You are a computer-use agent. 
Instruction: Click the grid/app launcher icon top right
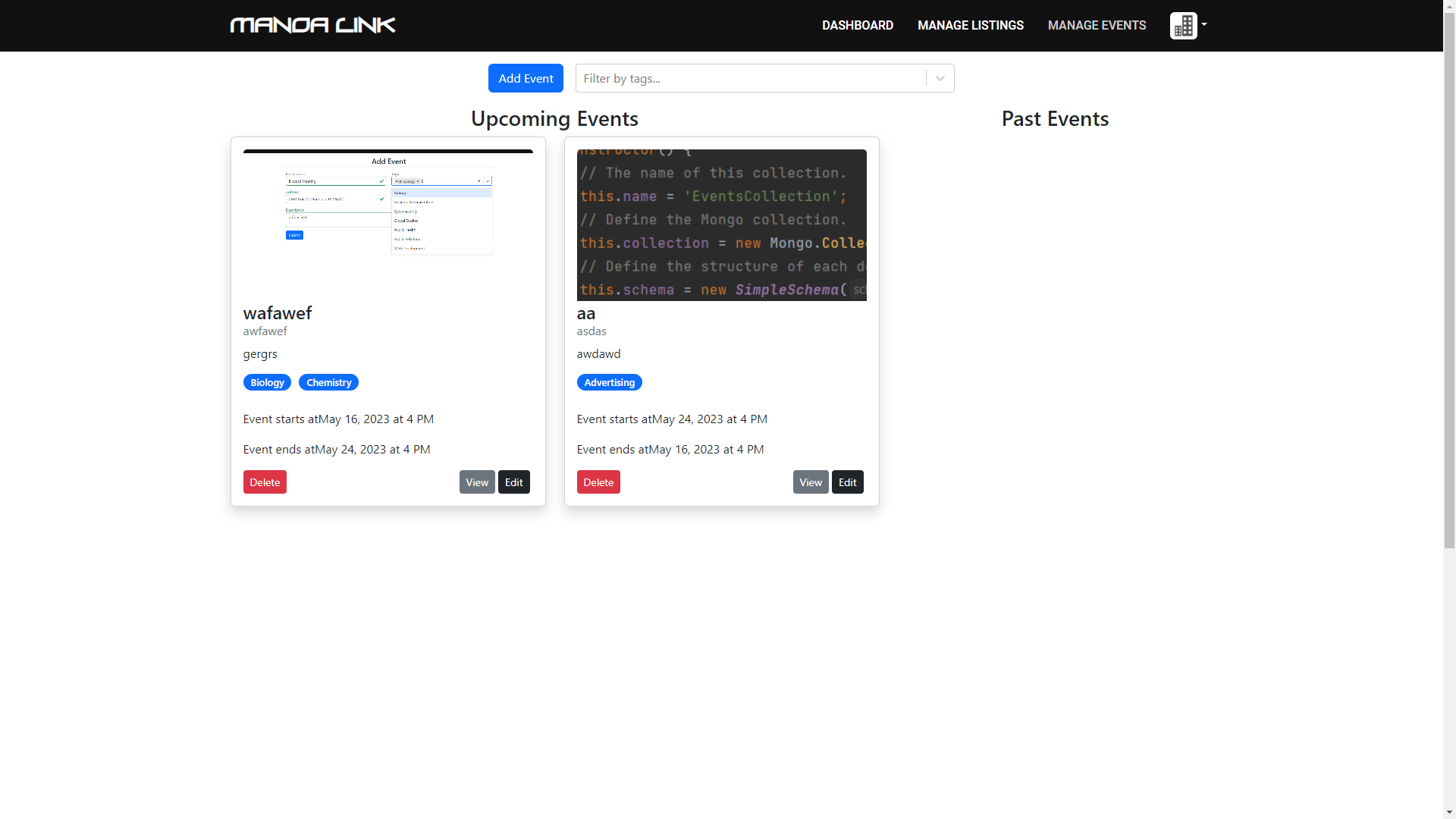tap(1183, 25)
